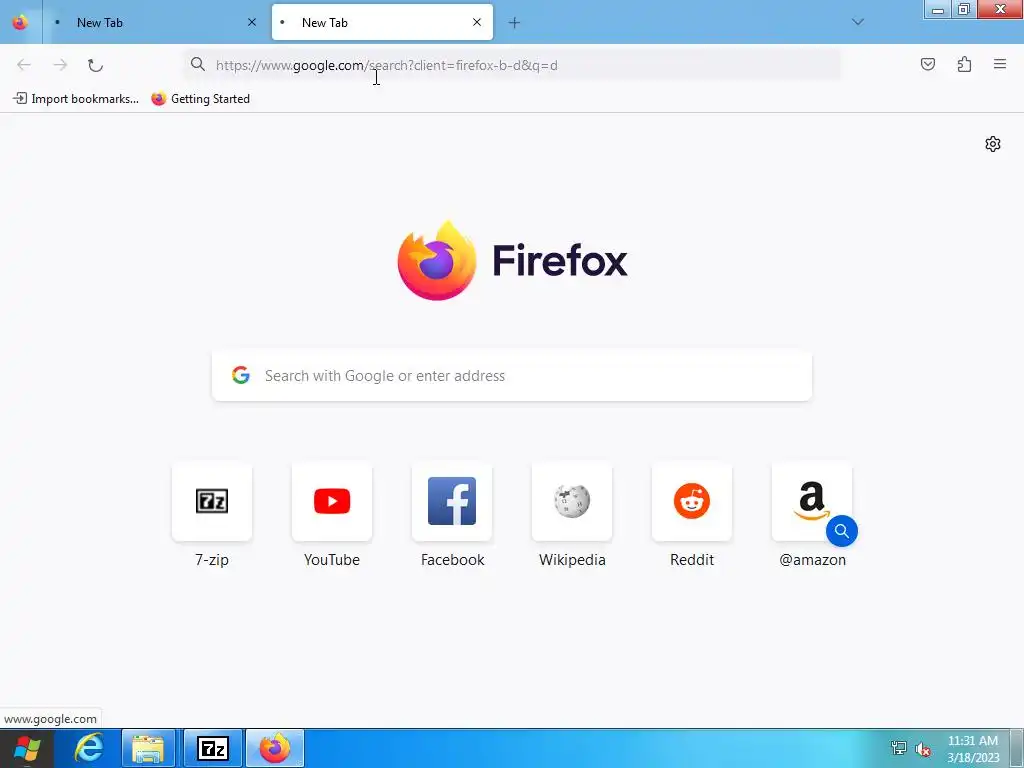
Task: Open the @amazon search shortcut tile
Action: point(812,502)
